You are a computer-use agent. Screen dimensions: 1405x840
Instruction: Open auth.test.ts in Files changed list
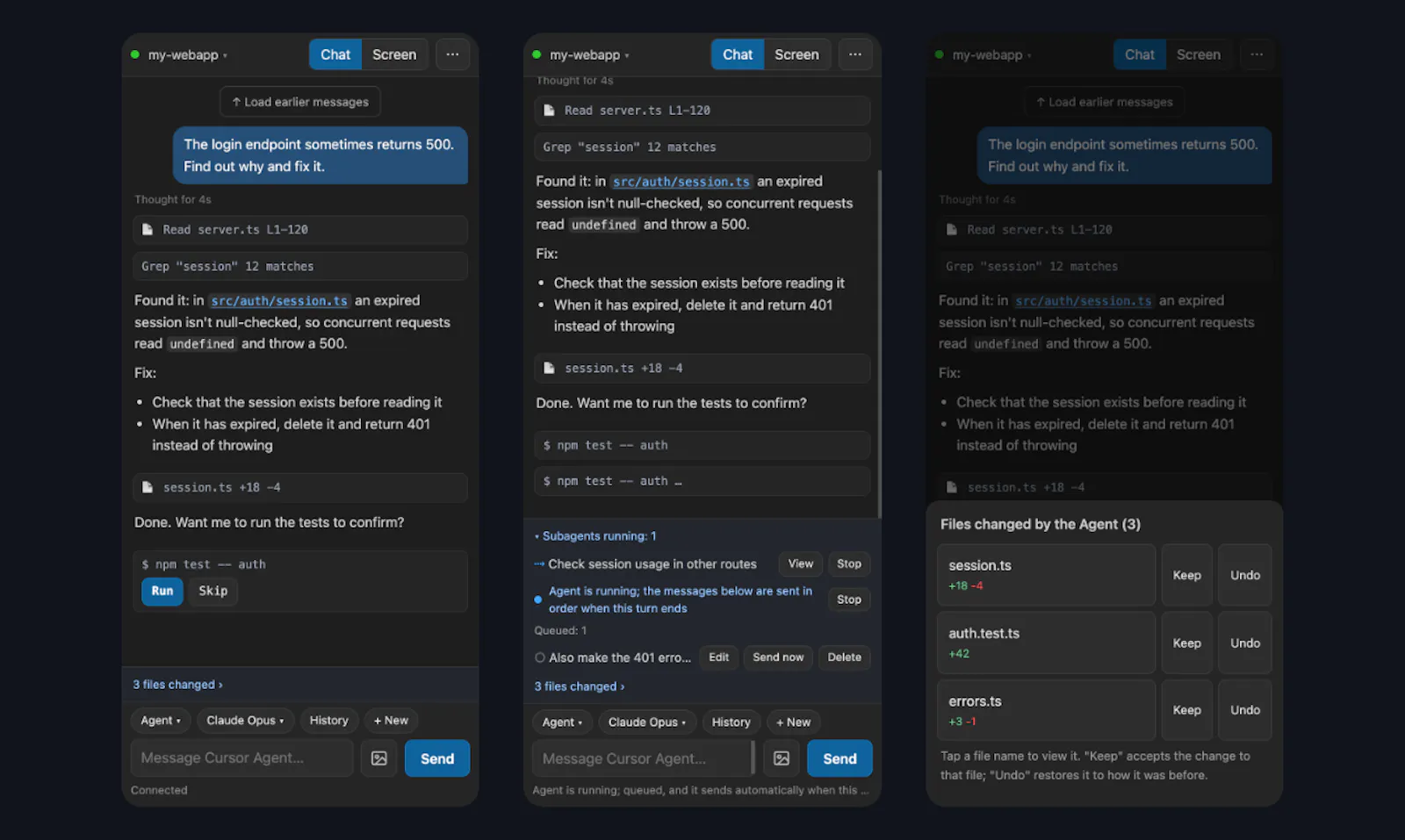pyautogui.click(x=1047, y=643)
